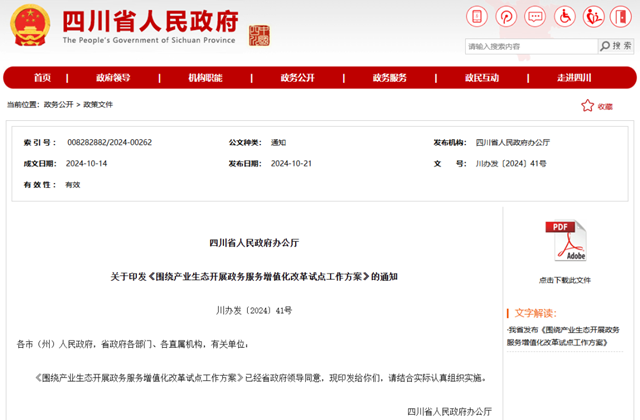
Task: Download the Adobe PDF file icon
Action: coord(566,240)
